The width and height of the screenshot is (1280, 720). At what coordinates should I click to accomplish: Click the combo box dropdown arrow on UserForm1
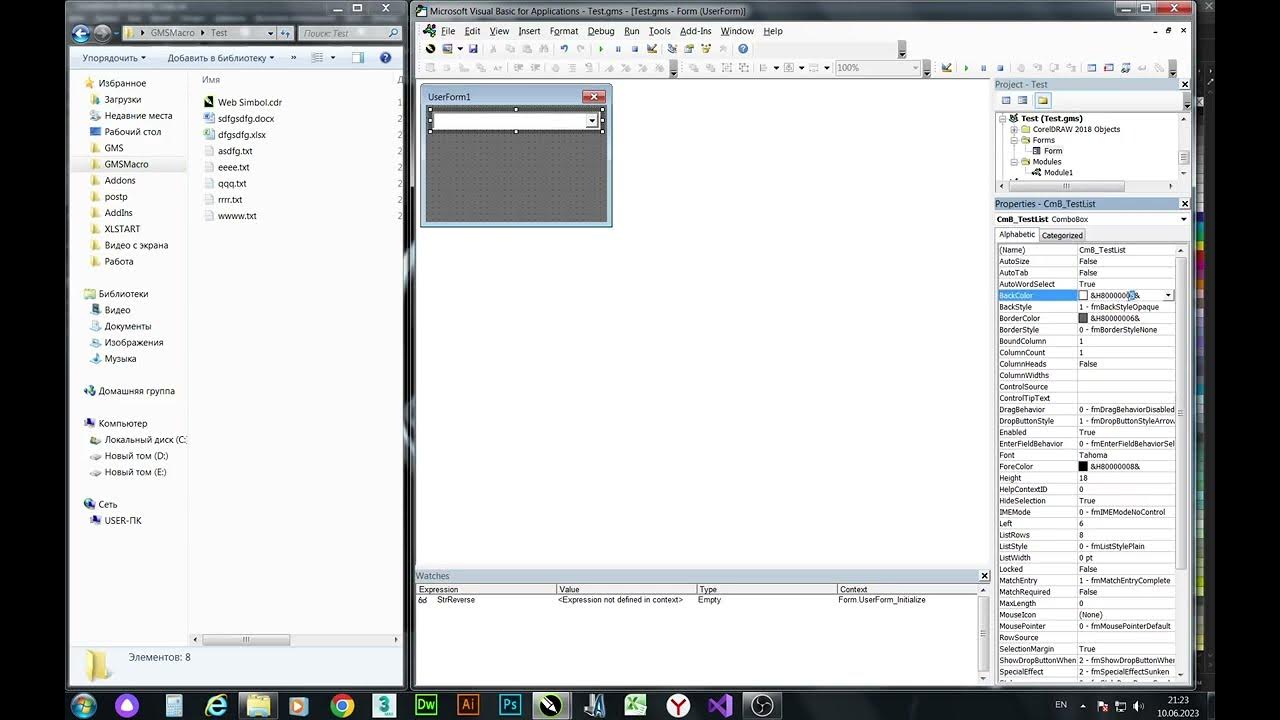tap(592, 121)
